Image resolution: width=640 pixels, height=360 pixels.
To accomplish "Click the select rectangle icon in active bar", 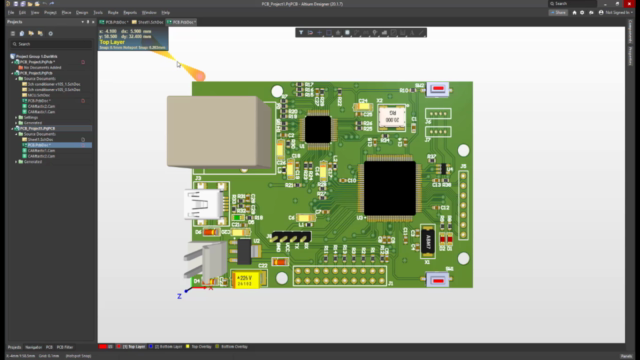I will (x=329, y=33).
